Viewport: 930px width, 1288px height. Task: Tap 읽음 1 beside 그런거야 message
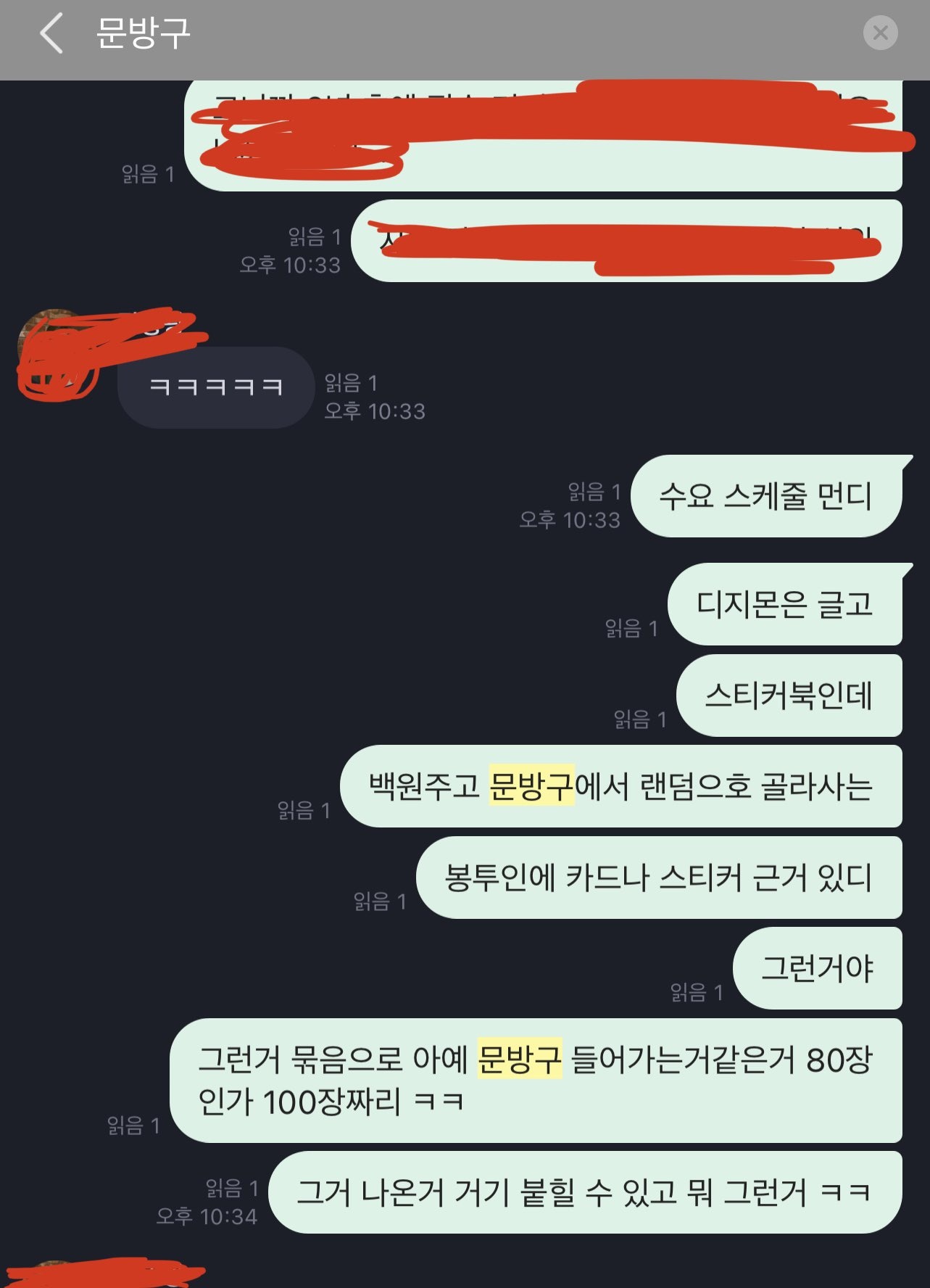[x=696, y=992]
